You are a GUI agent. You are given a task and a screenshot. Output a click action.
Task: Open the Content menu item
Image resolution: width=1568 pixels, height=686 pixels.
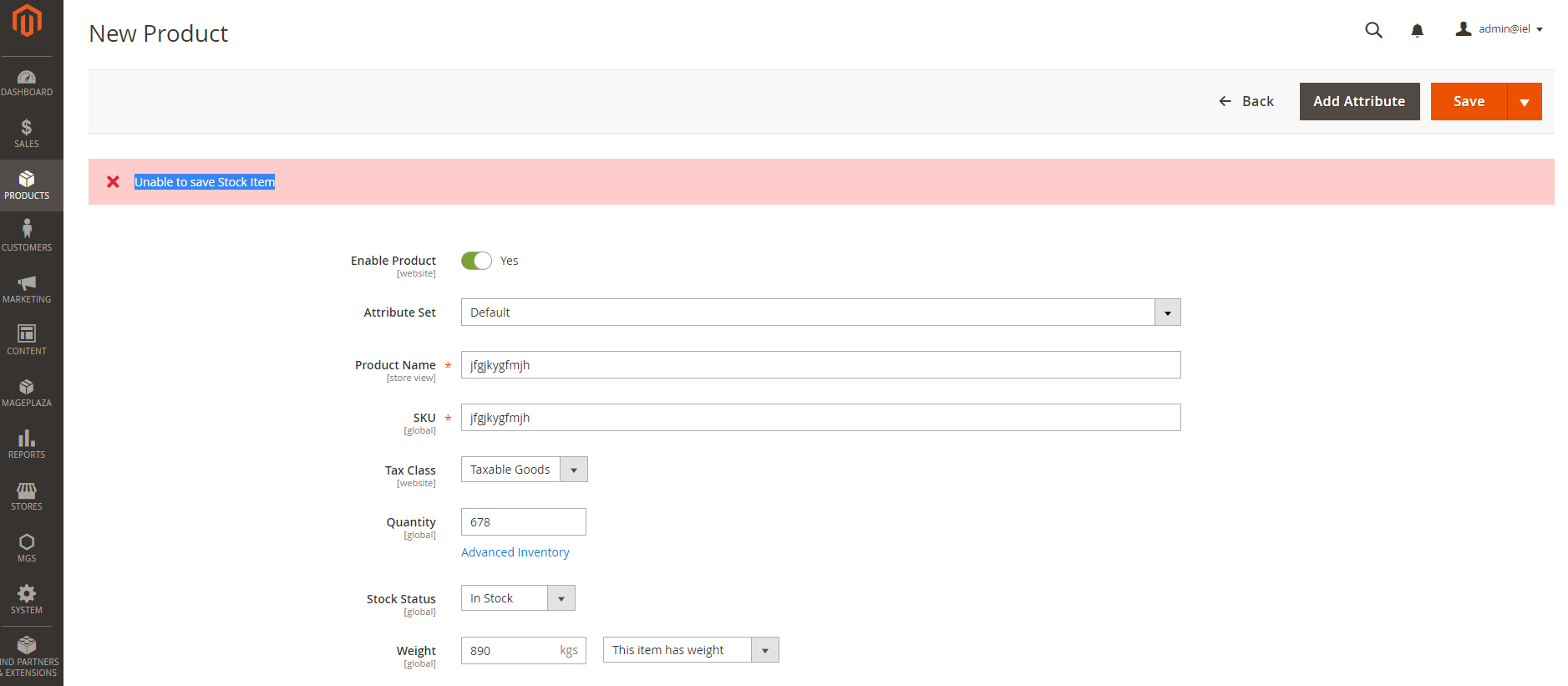[x=27, y=340]
